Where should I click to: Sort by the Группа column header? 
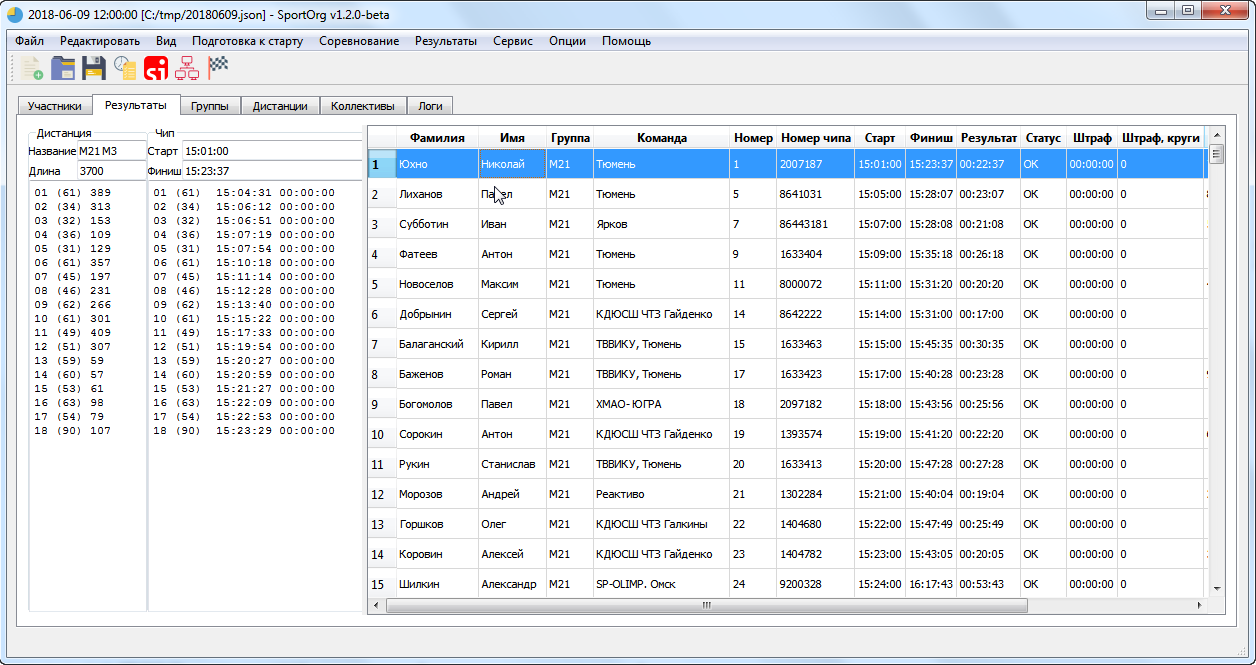[x=570, y=138]
